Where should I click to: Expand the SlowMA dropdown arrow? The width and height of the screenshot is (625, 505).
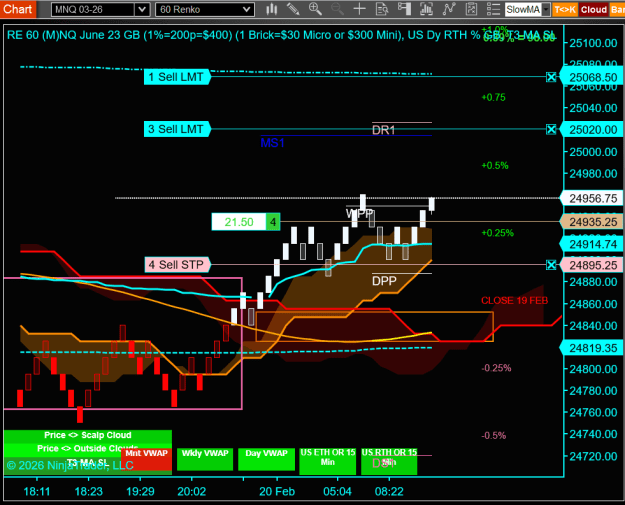pyautogui.click(x=546, y=10)
